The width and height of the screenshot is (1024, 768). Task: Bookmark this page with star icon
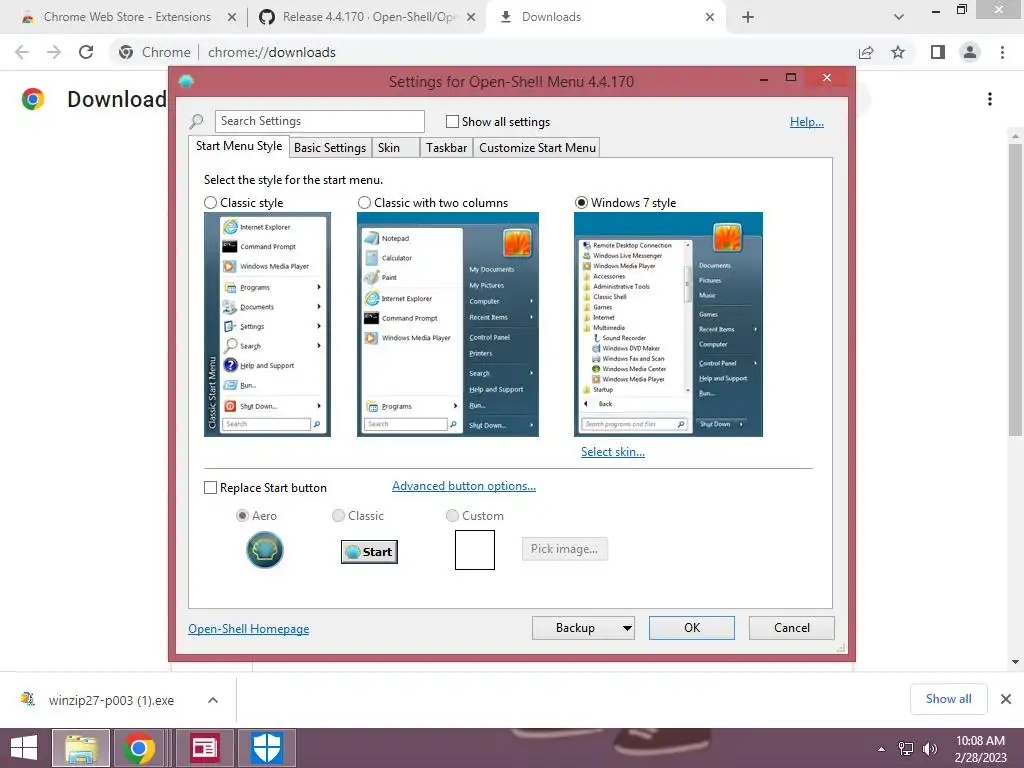pyautogui.click(x=898, y=52)
